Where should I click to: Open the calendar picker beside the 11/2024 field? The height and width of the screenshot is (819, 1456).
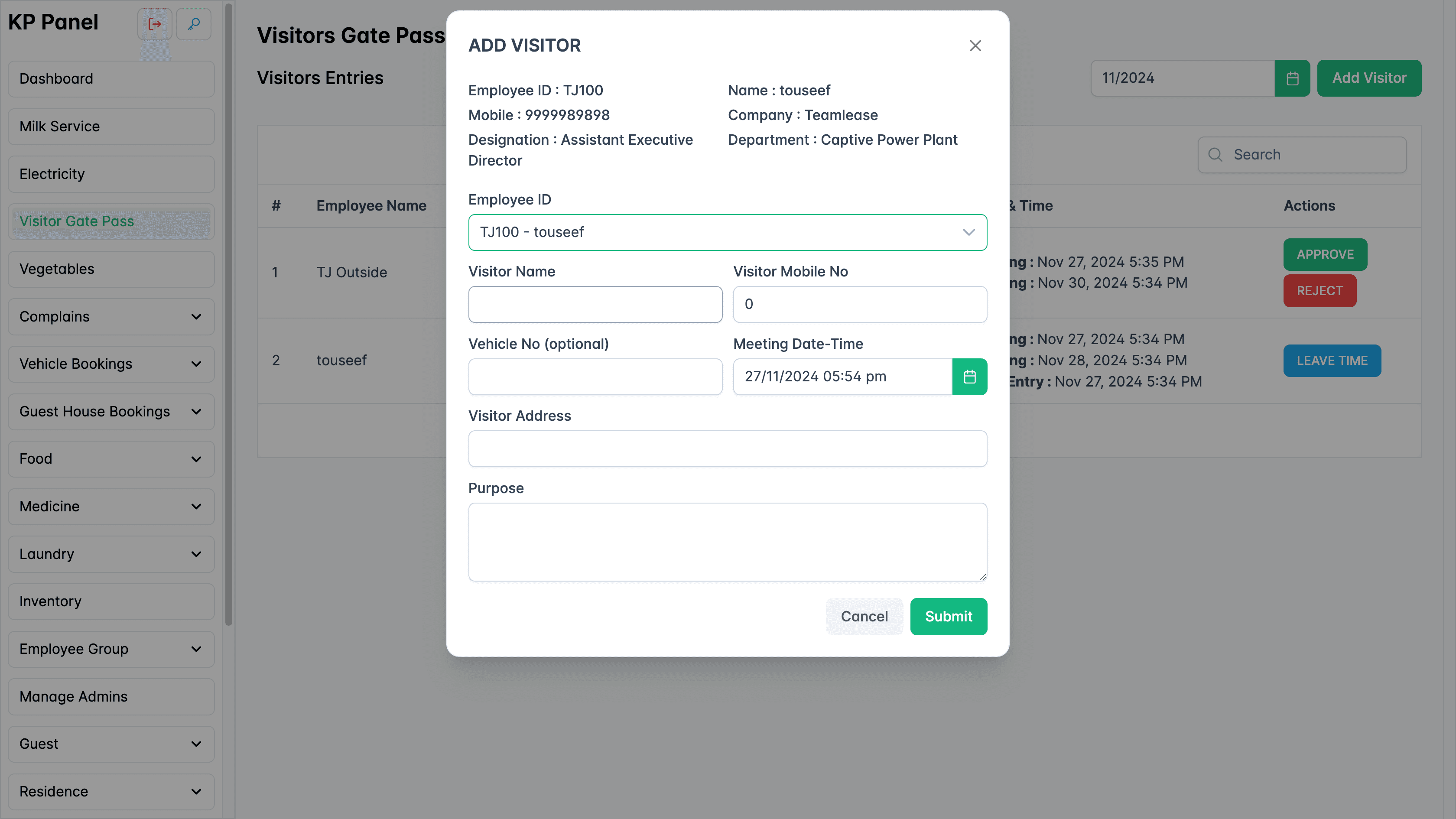(1293, 78)
